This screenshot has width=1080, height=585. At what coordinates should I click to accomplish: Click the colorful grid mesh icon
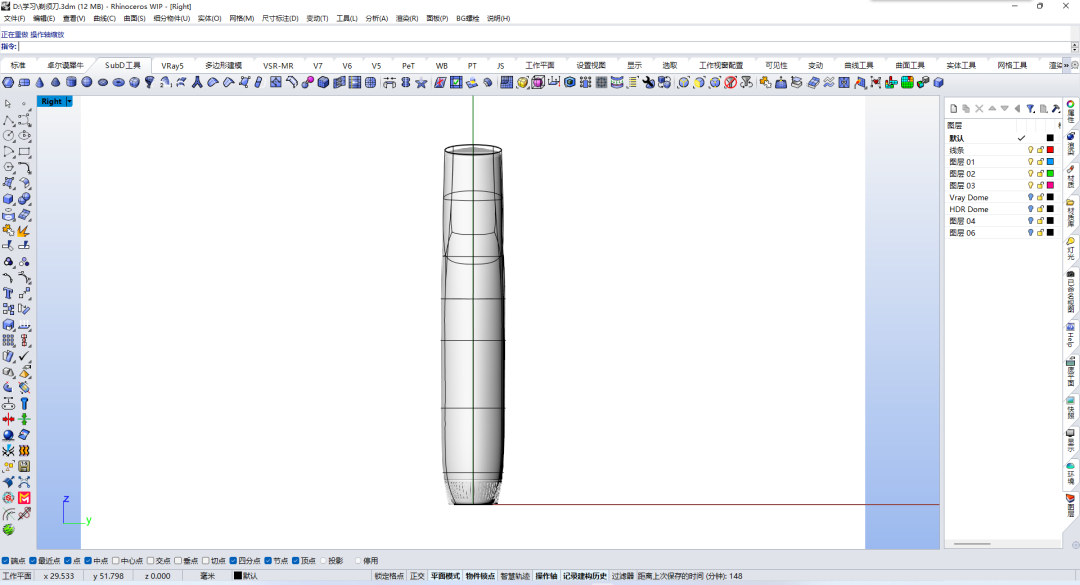click(x=907, y=83)
